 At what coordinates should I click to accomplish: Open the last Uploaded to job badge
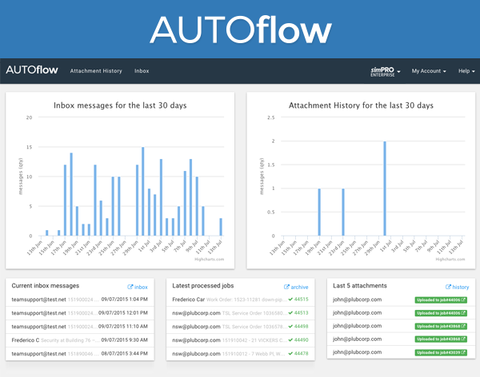coord(441,353)
